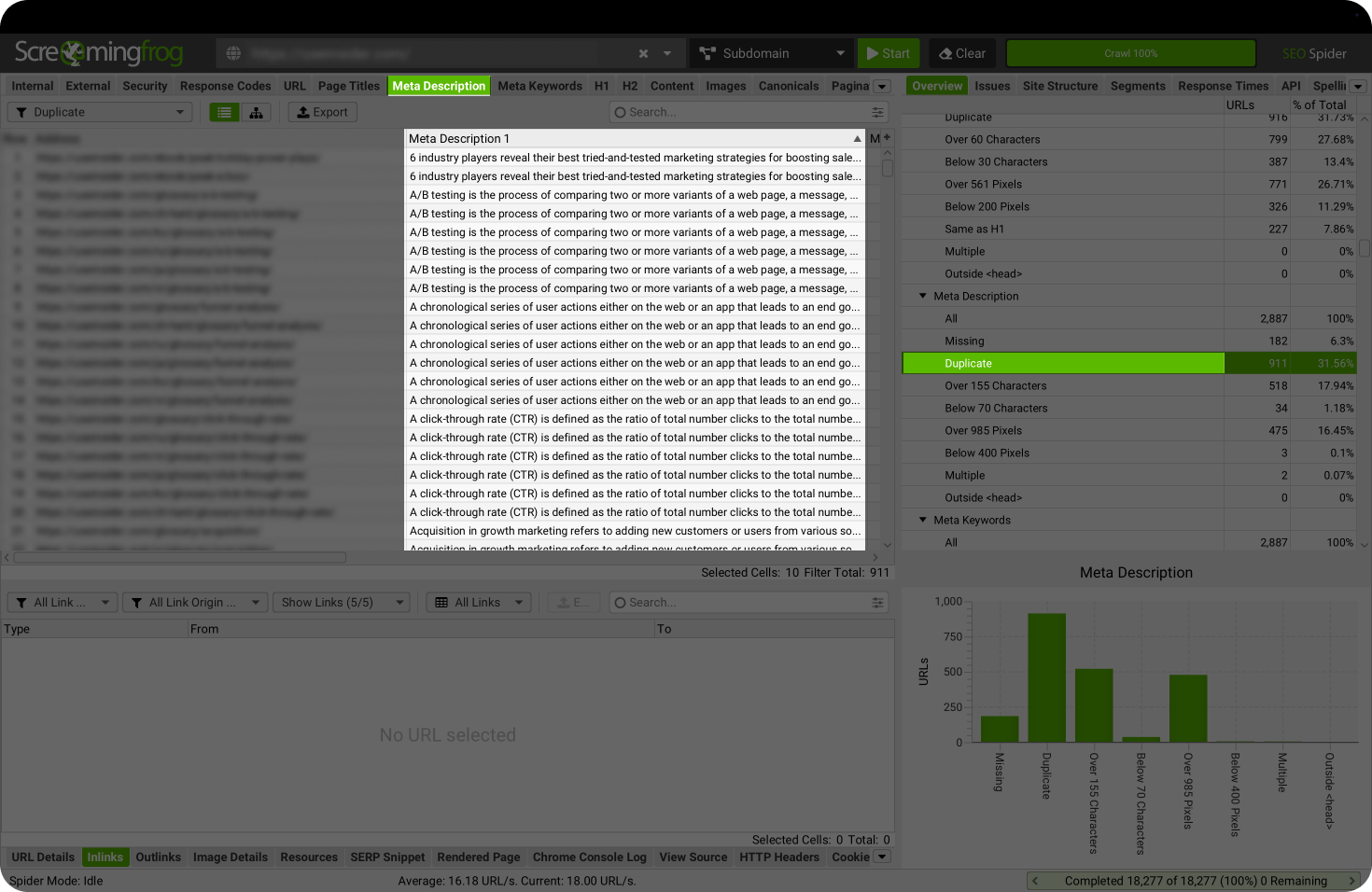Switch to tree view icon

click(256, 112)
